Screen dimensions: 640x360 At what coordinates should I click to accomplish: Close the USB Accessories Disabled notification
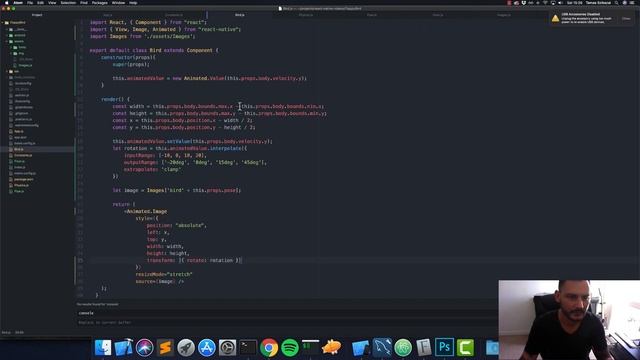(x=626, y=18)
